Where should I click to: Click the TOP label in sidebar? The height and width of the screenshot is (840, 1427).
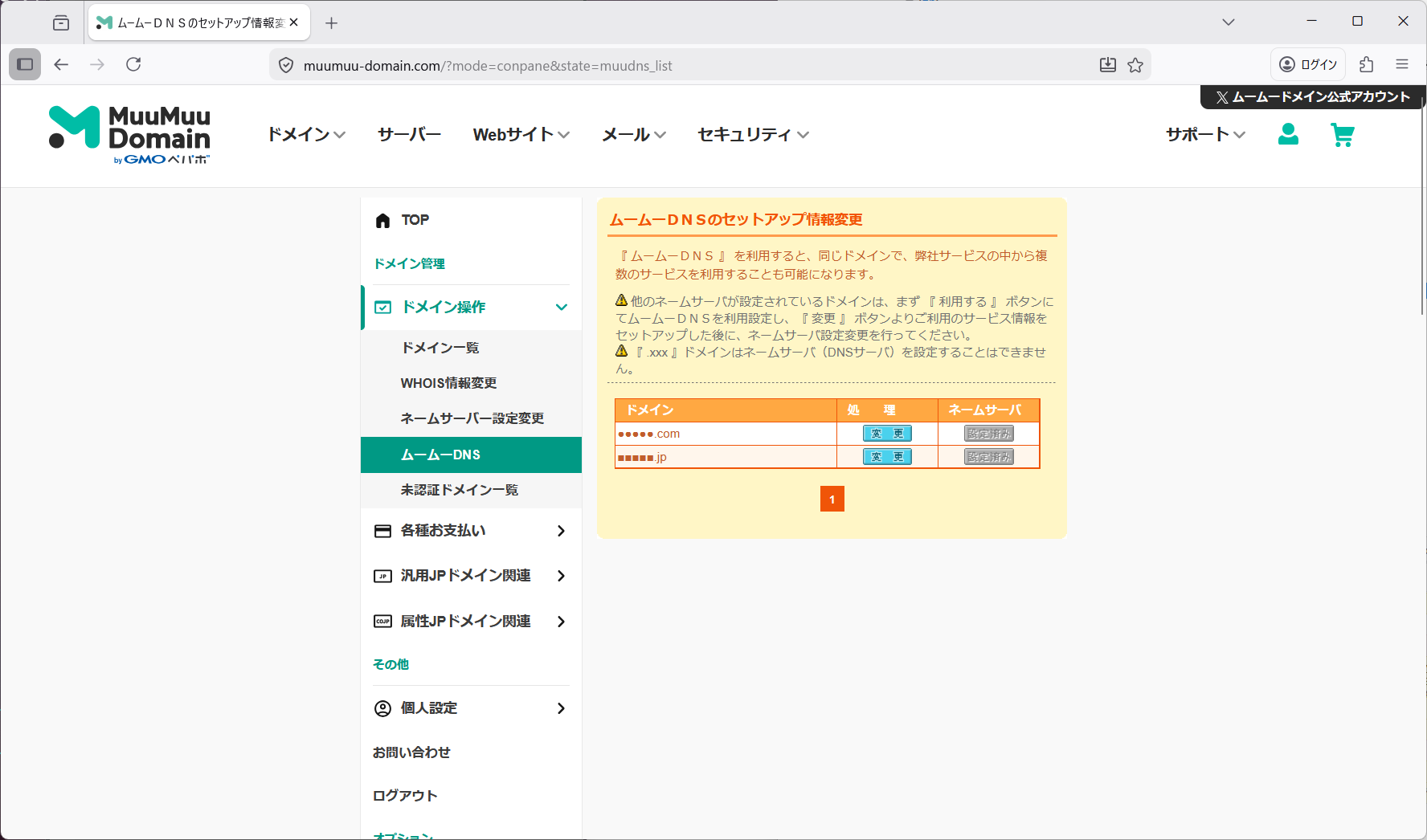[415, 220]
